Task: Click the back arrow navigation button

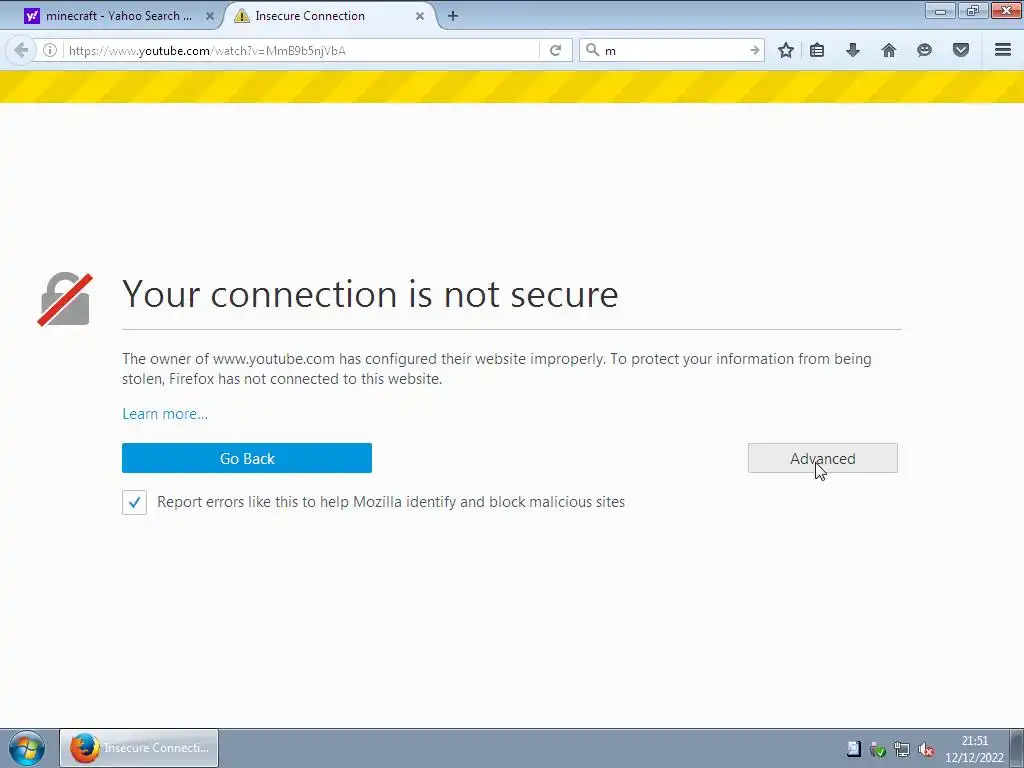Action: (21, 50)
